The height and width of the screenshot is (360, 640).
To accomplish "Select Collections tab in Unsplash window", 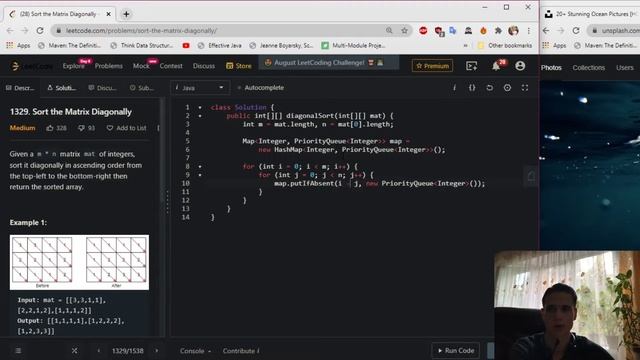I will click(x=589, y=68).
